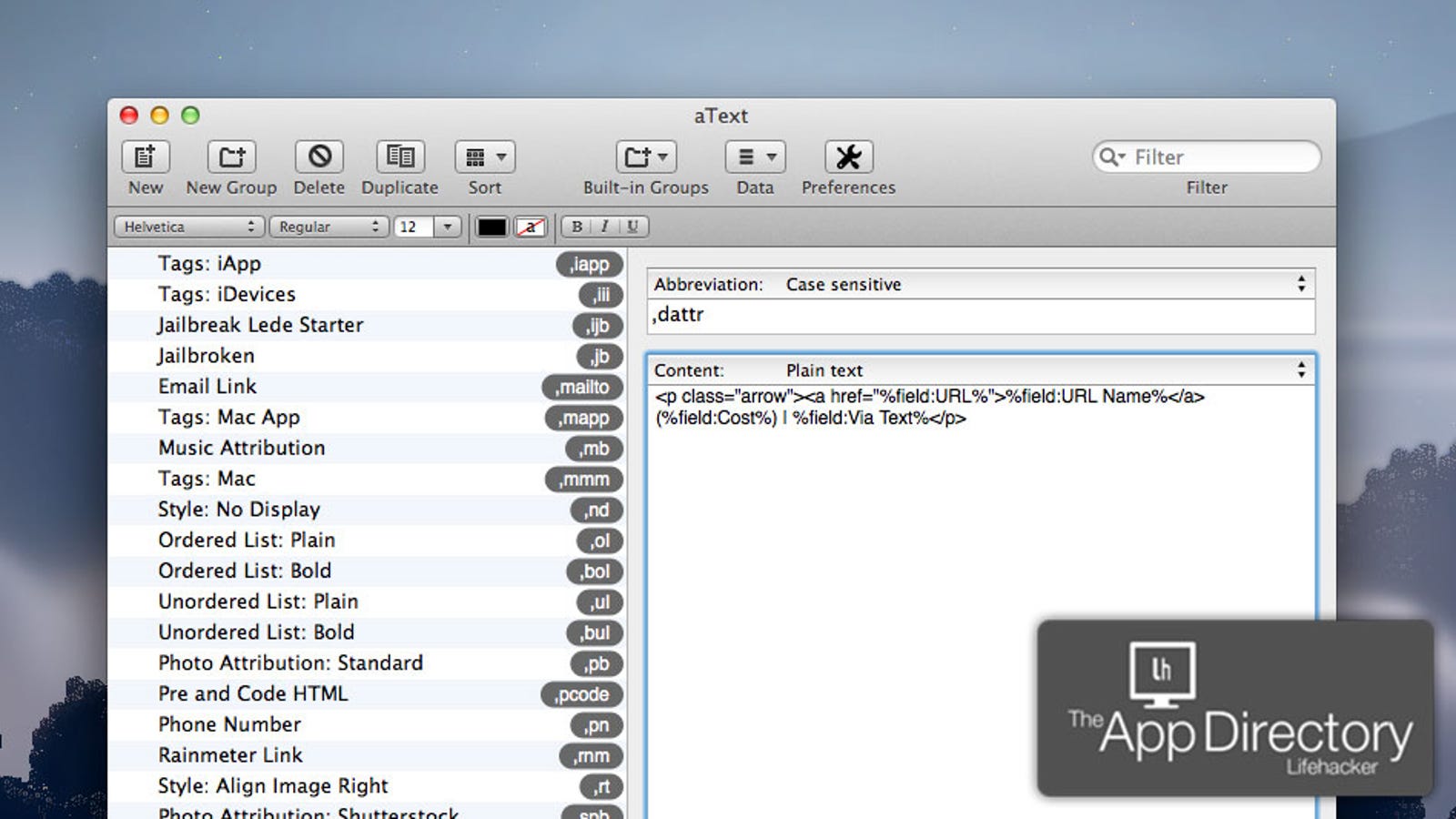The height and width of the screenshot is (819, 1456).
Task: Select the Phone Number snippet
Action: 367,725
